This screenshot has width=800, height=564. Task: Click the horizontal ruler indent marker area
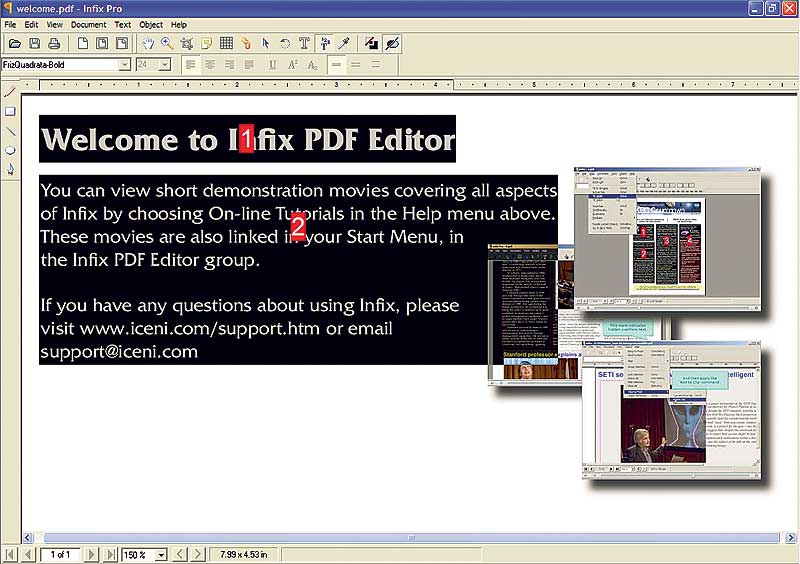[246, 85]
